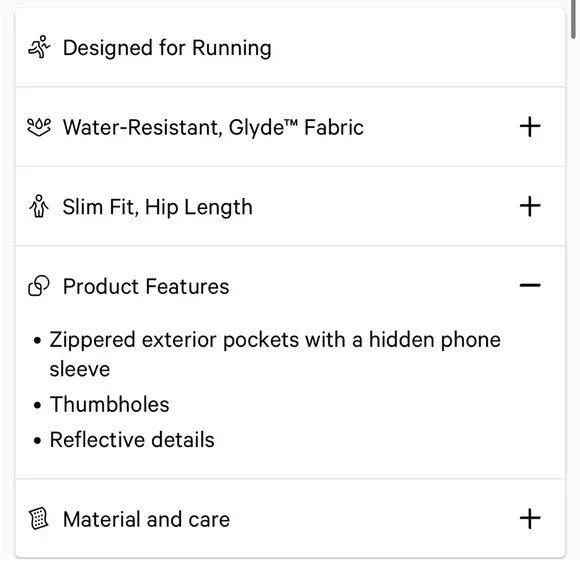Select the Water-Resistant, Glyde Fabric heading

(x=213, y=128)
